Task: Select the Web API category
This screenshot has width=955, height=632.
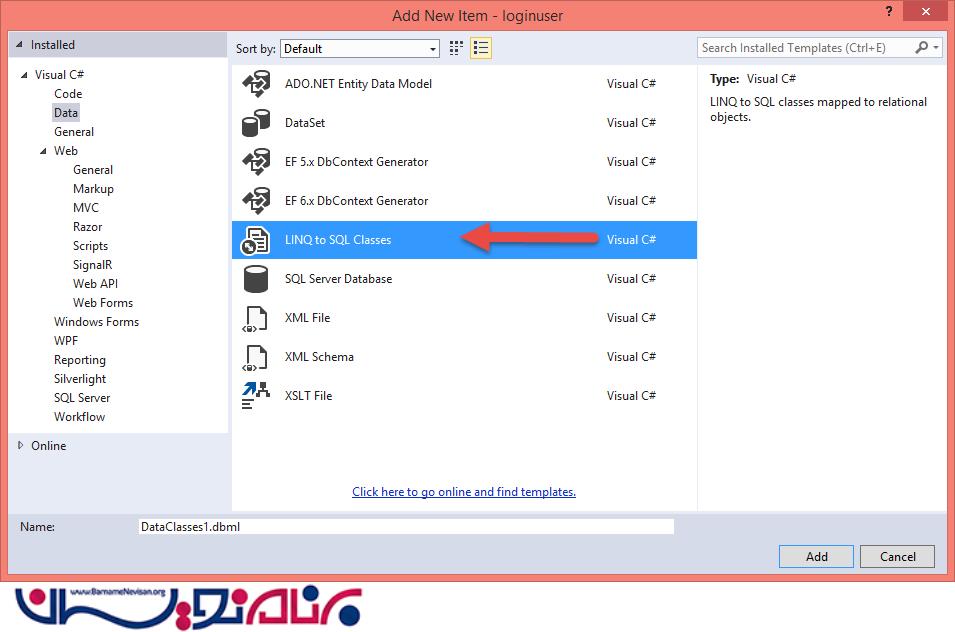Action: point(95,284)
